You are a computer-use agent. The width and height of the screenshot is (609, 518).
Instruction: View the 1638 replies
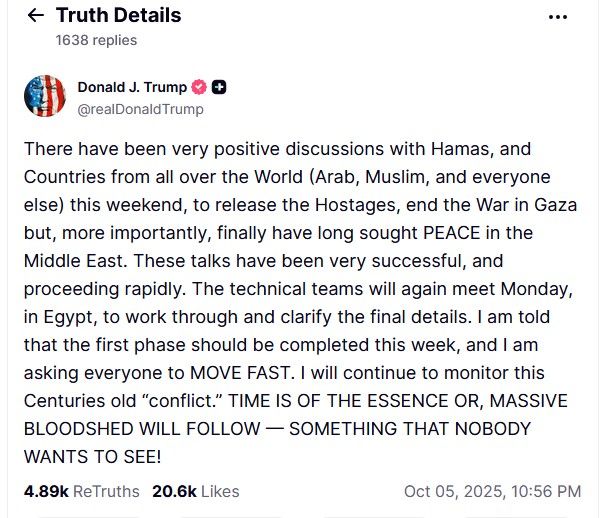pos(96,41)
